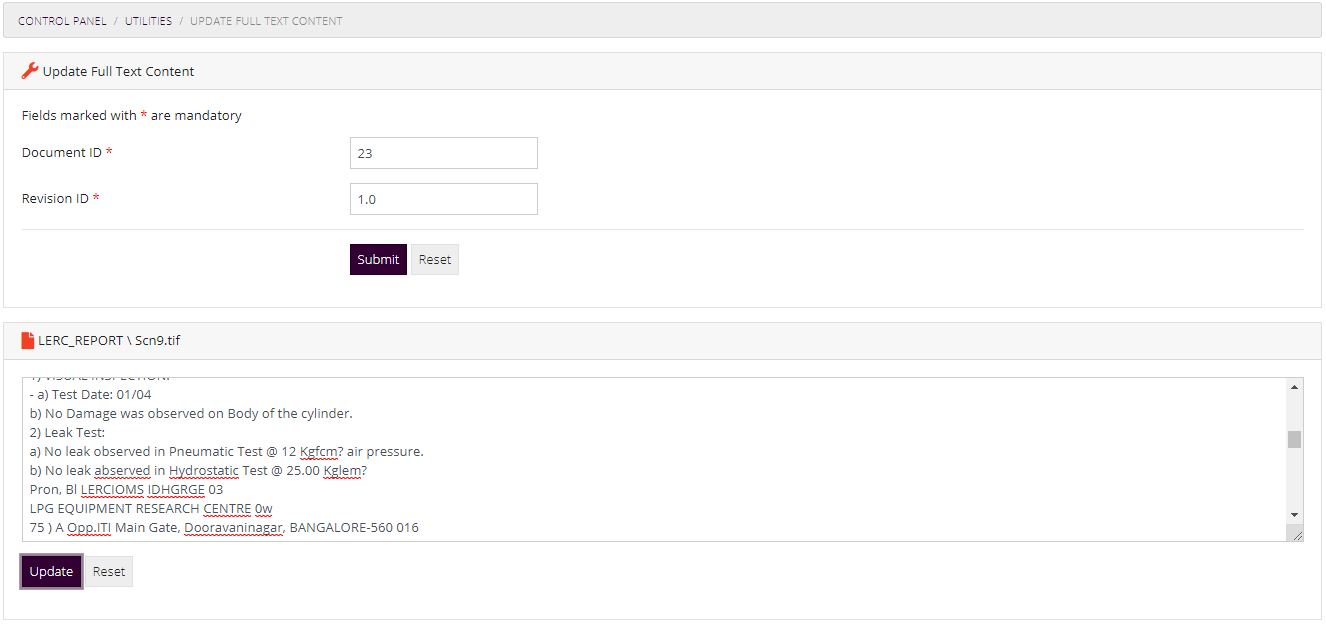Click the text area scrollbar thumb
1326x633 pixels.
click(x=1294, y=439)
